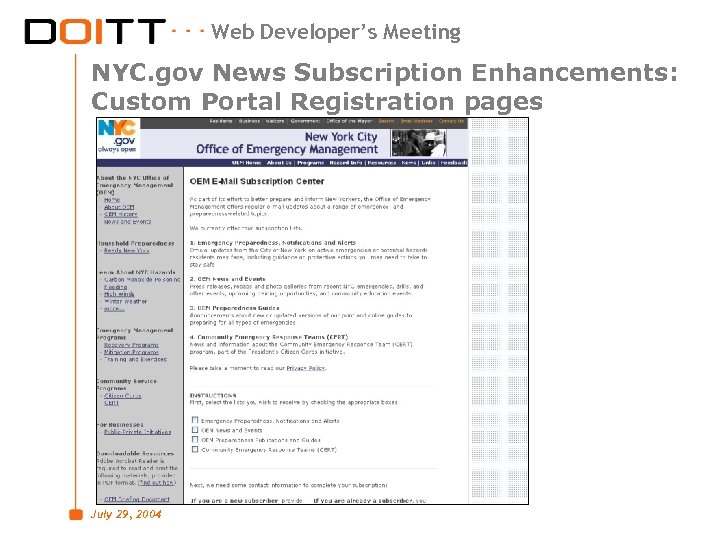Open the Winter Weather sidebar link
This screenshot has height=540, width=720.
125,302
